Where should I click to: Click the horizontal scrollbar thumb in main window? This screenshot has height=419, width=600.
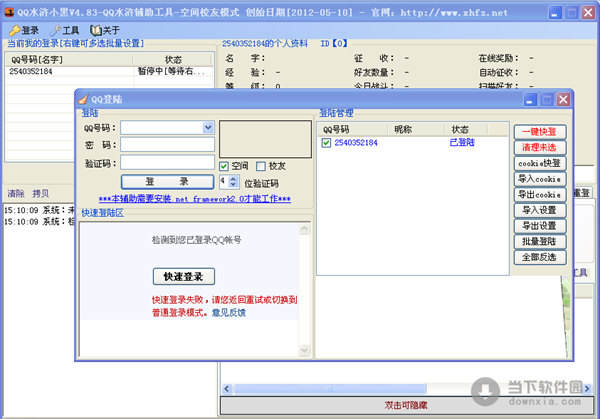pos(330,389)
